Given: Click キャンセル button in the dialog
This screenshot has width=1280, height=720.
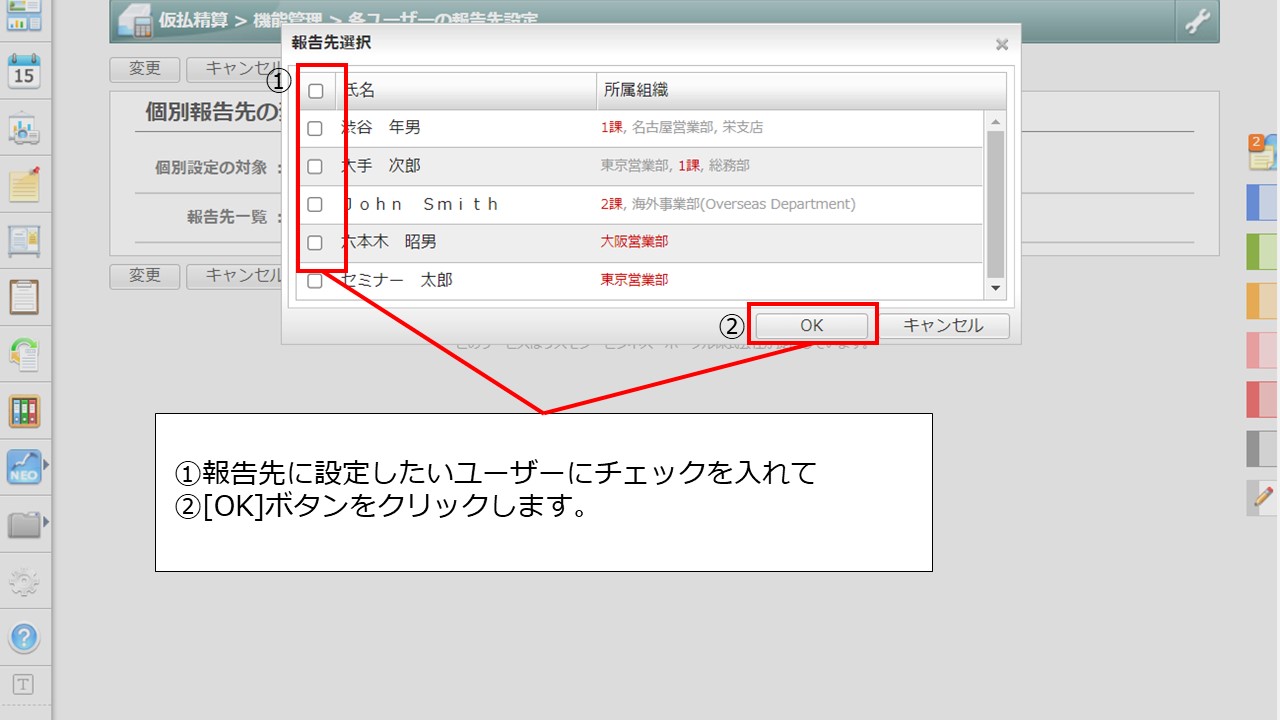Looking at the screenshot, I should (943, 325).
